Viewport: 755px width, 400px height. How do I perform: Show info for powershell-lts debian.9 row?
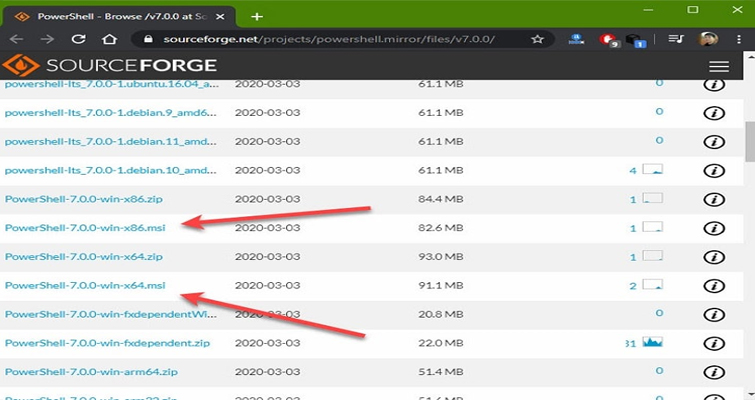[x=714, y=113]
